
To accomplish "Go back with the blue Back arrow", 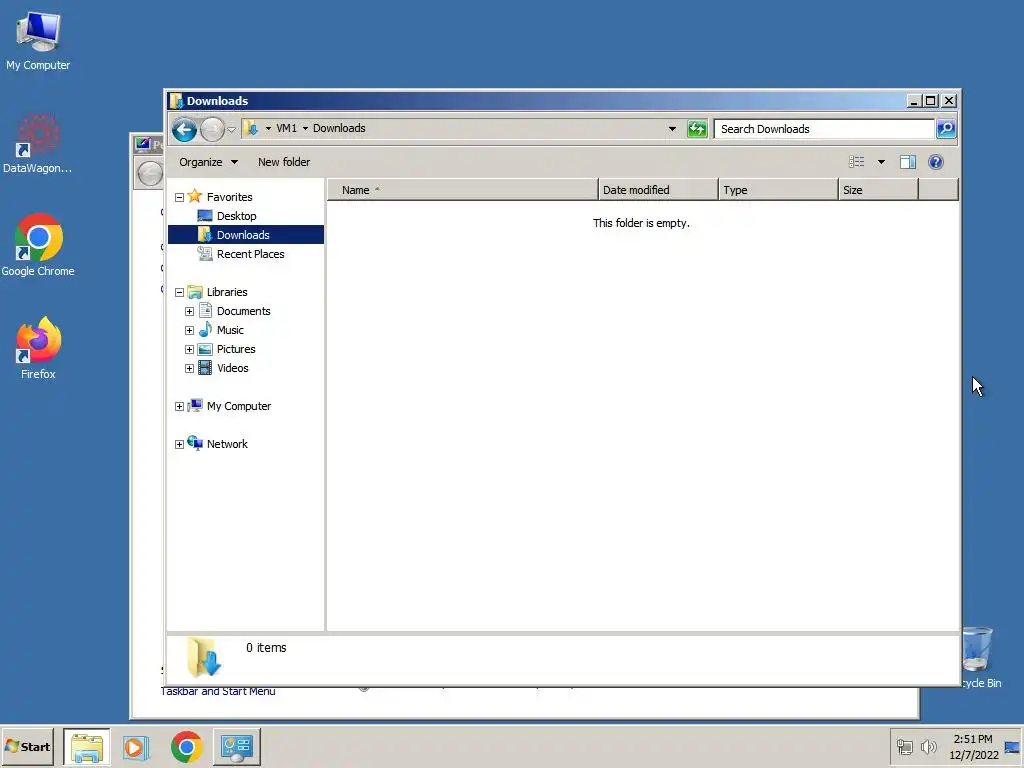I will 184,129.
